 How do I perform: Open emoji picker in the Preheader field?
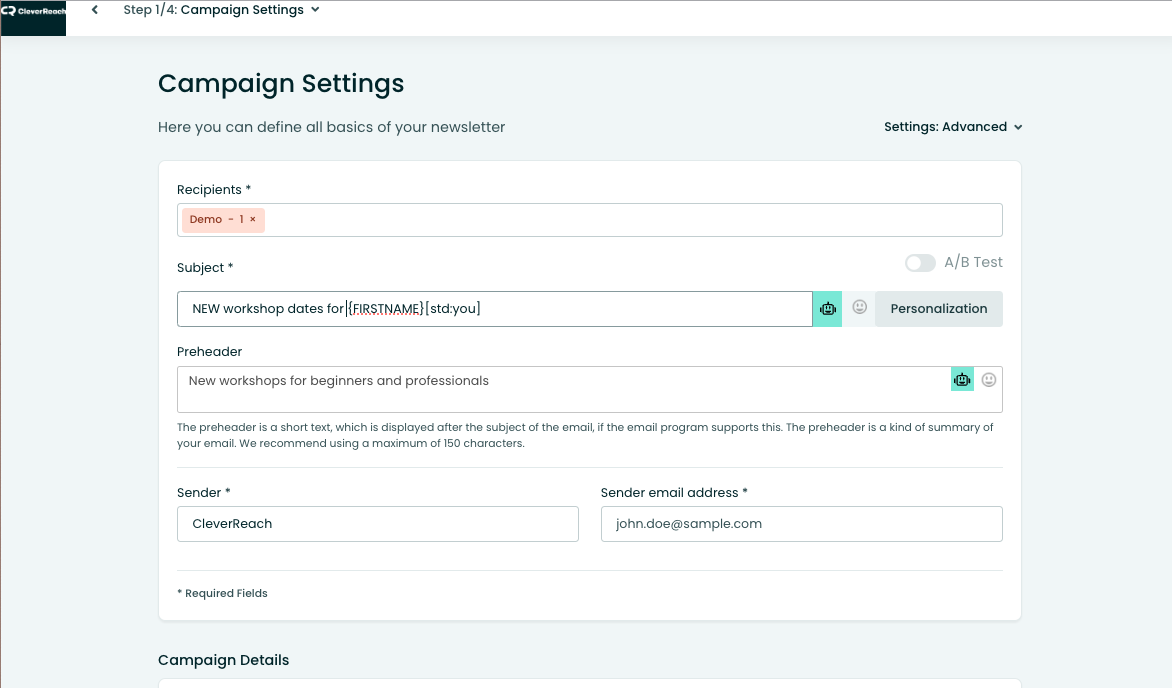(x=989, y=379)
